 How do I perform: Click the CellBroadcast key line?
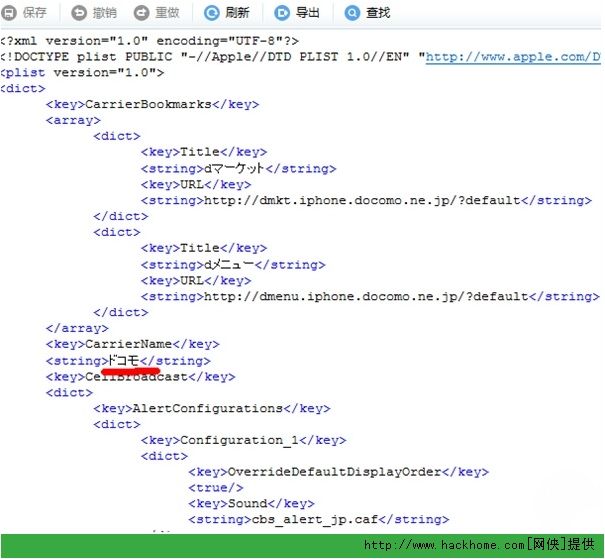[140, 377]
